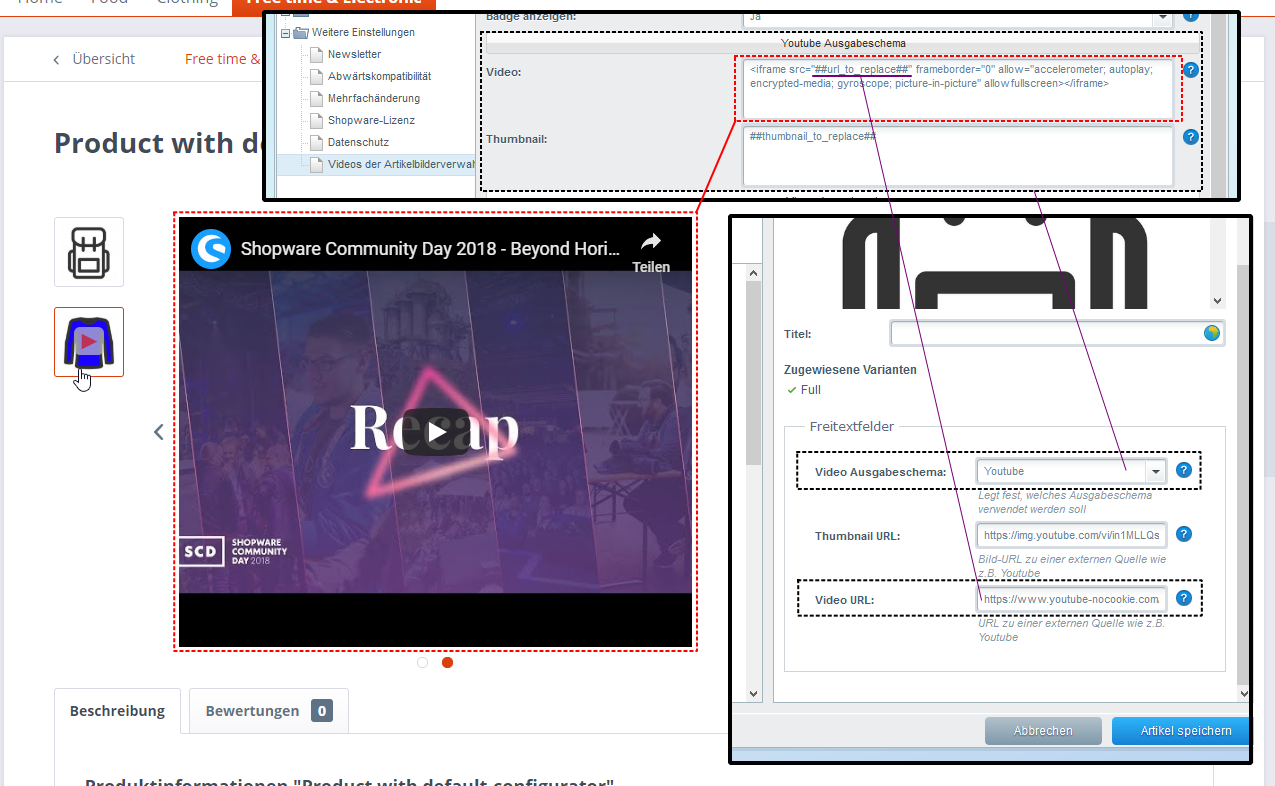This screenshot has width=1275, height=786.
Task: Click the document icon next to Abwärtskompatibilität
Action: [316, 76]
